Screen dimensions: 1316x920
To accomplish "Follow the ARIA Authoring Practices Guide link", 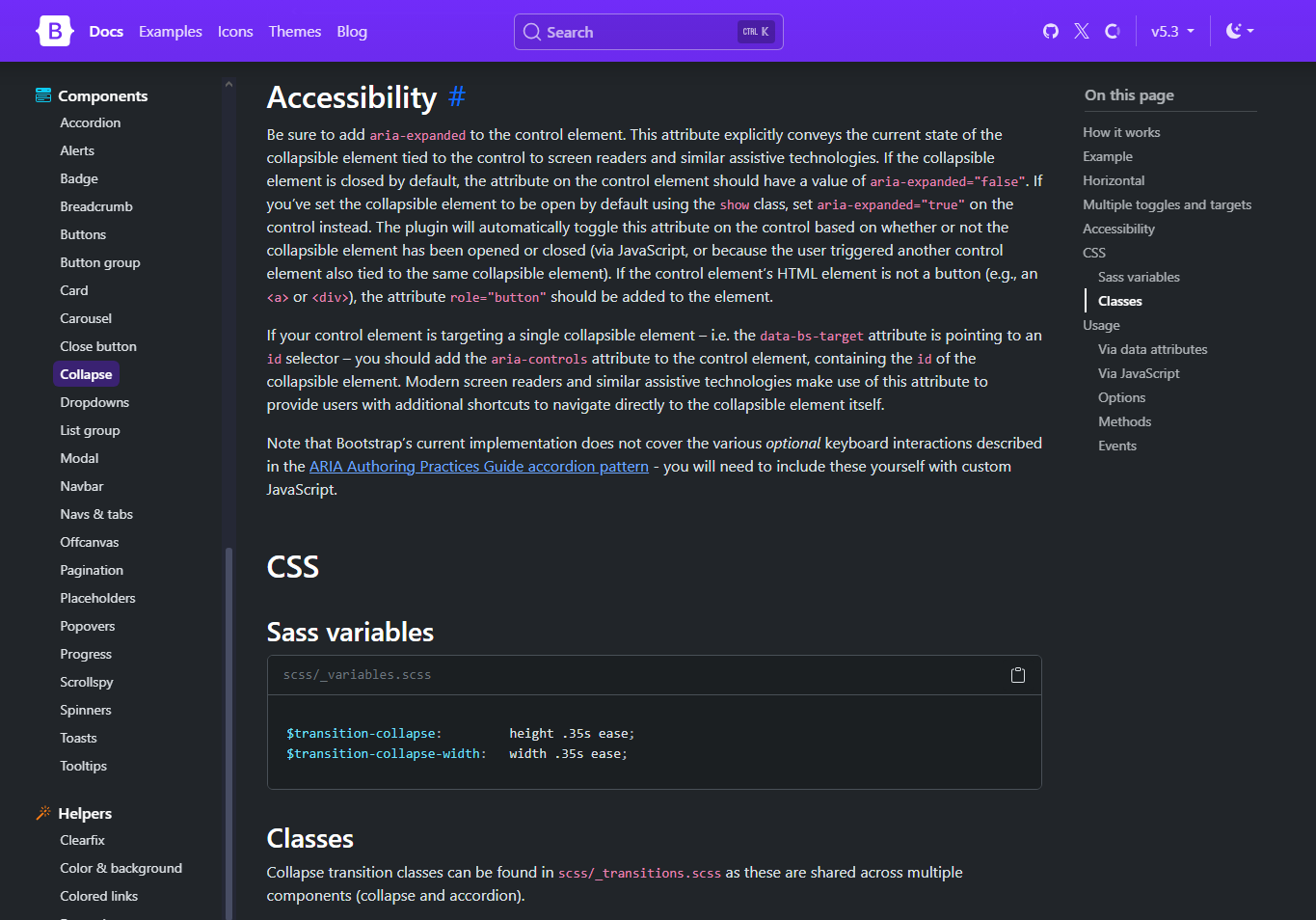I will click(479, 467).
